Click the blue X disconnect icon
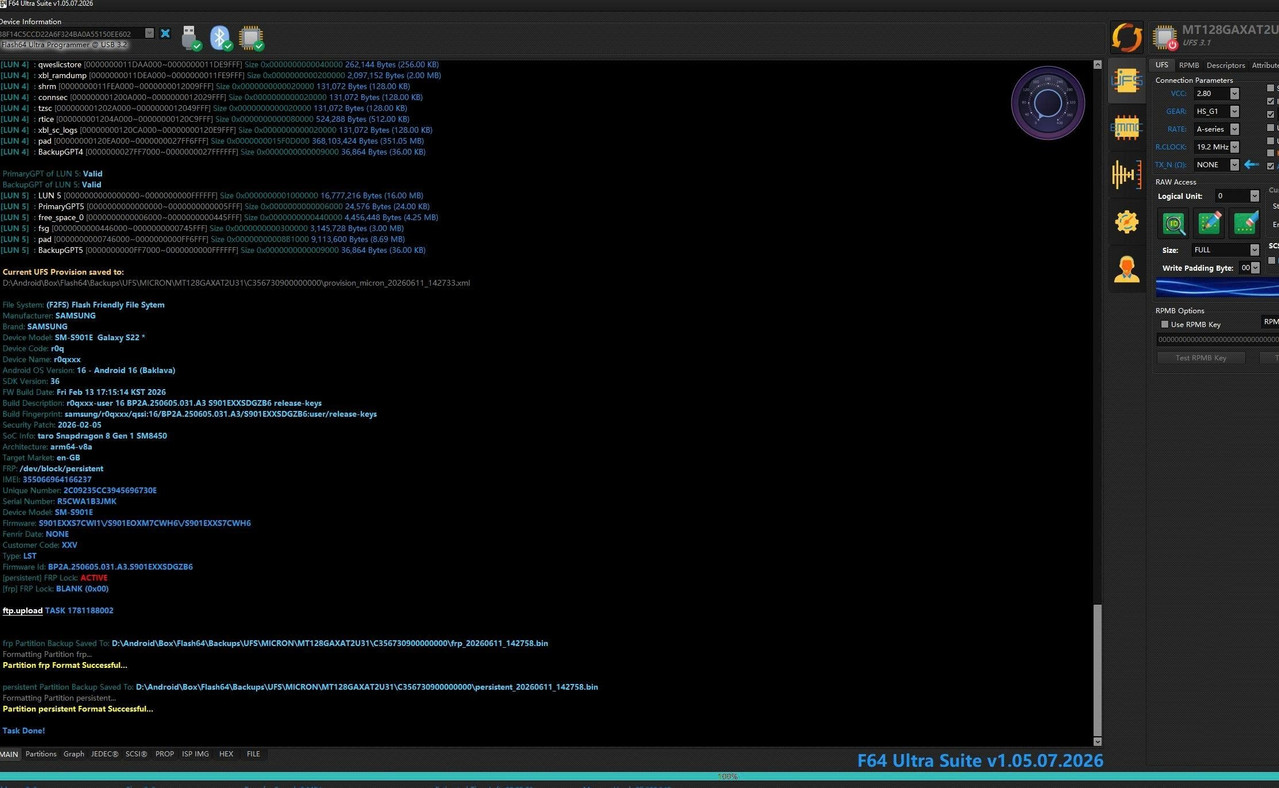Screen dimensions: 1279x788 (165, 34)
